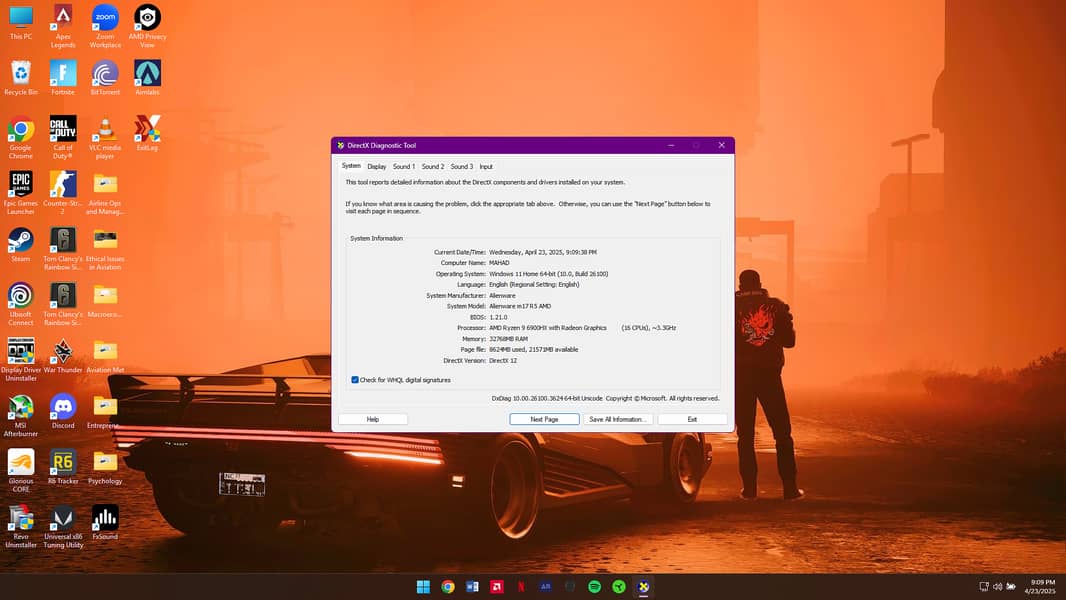Launch Counter-Strike 2 from the desktop
This screenshot has width=1066, height=600.
[63, 193]
